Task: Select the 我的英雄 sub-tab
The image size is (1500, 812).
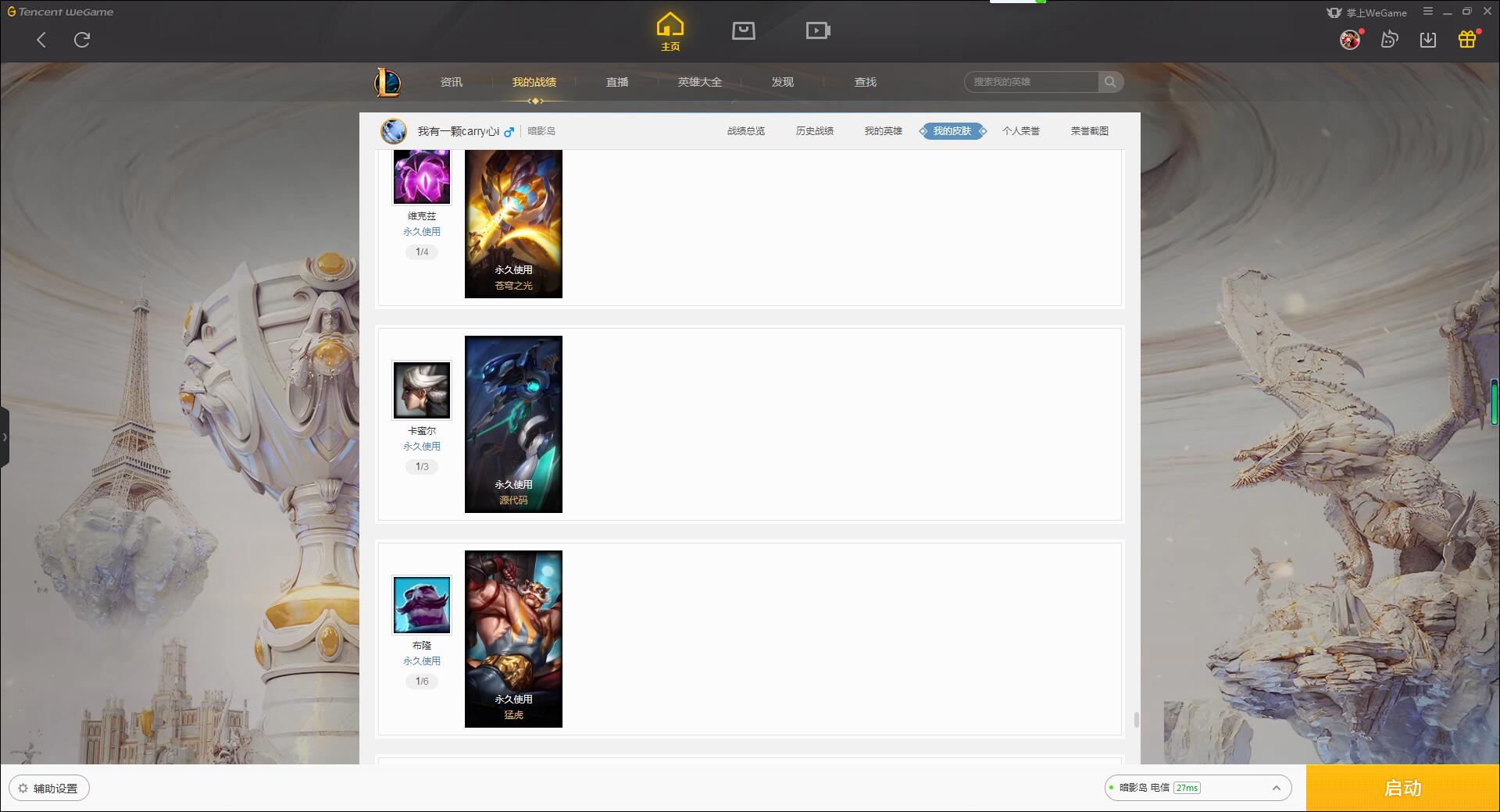Action: (x=884, y=131)
